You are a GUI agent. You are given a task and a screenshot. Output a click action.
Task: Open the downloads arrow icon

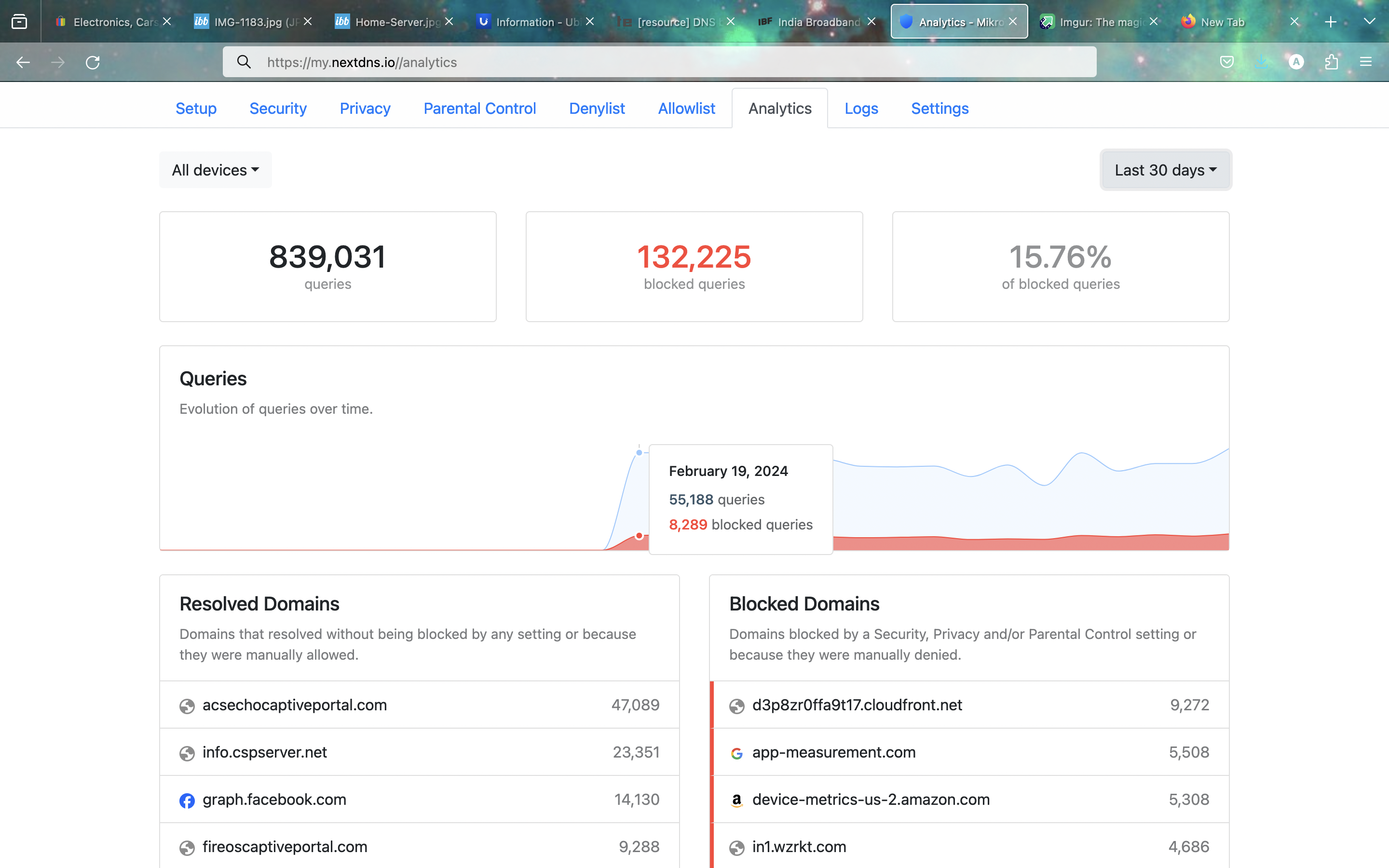point(1261,62)
